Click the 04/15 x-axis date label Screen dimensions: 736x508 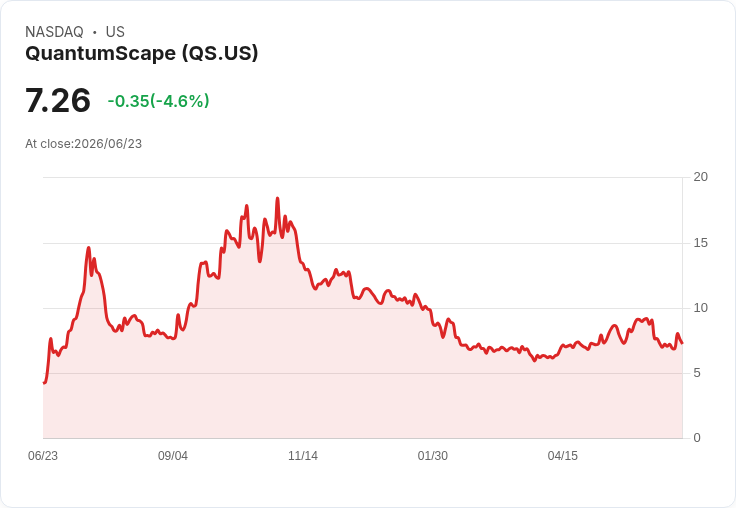click(x=562, y=456)
